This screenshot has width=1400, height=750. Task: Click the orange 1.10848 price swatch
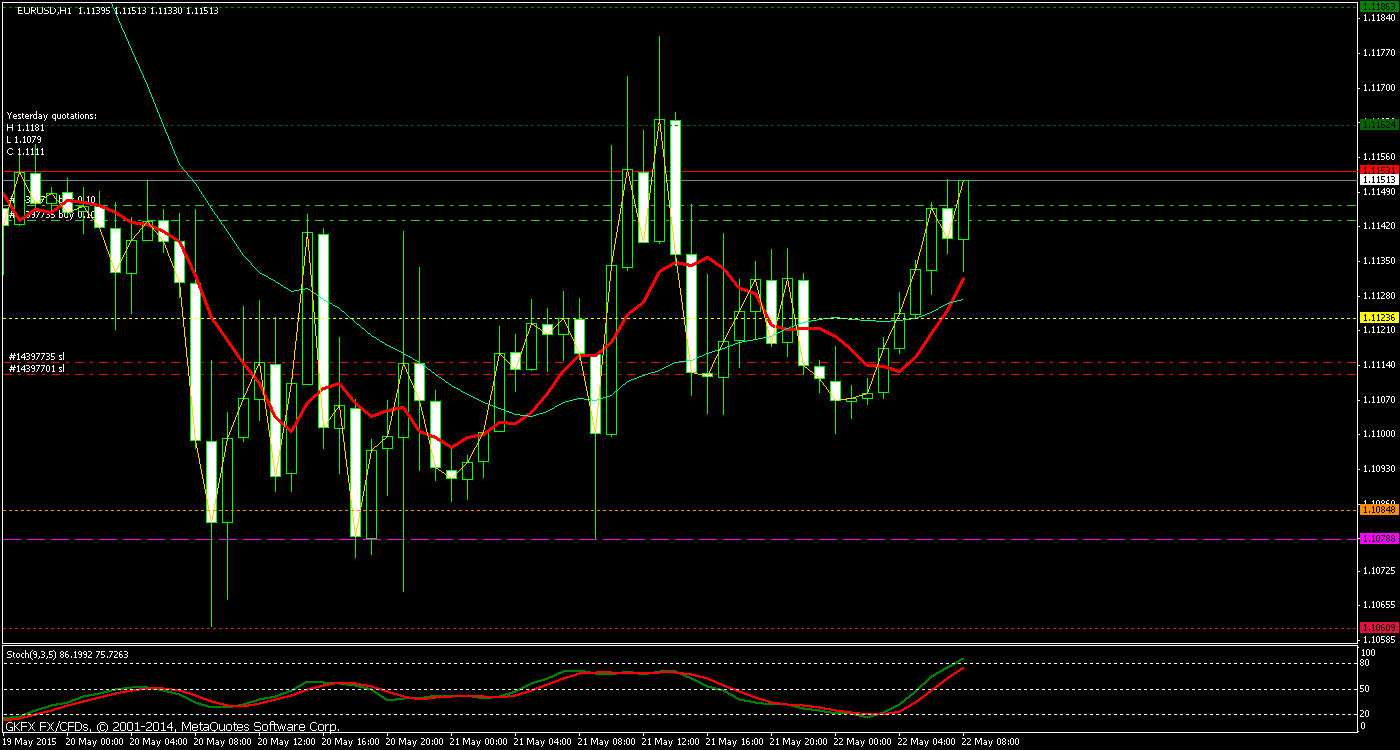pos(1373,511)
